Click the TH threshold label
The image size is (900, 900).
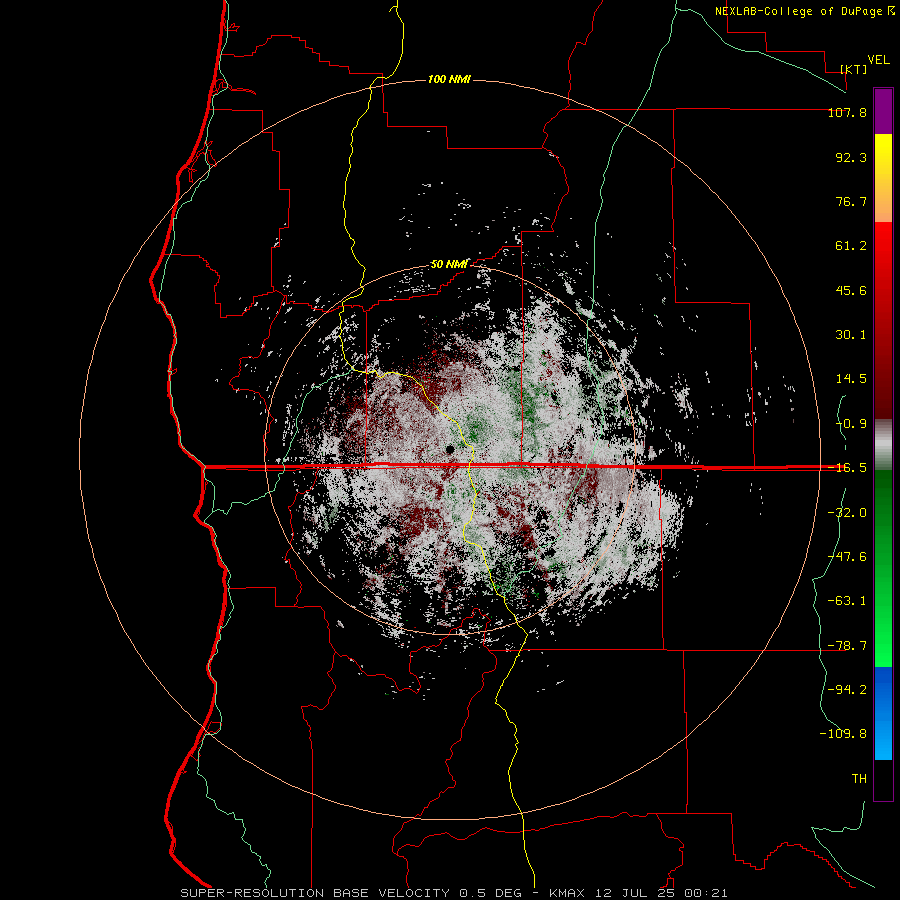tap(859, 779)
